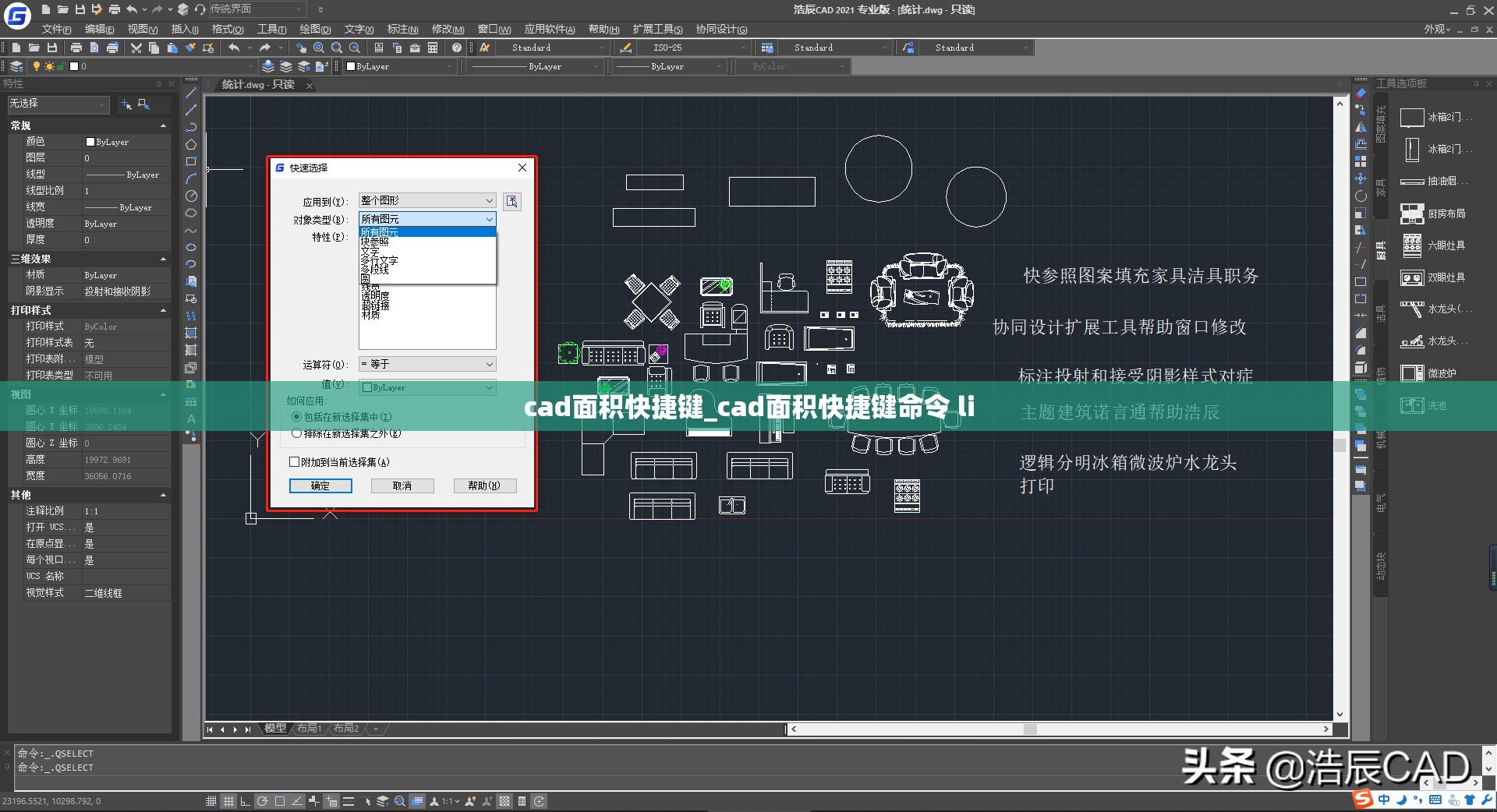Click the table style icon in toolbar

[x=767, y=48]
